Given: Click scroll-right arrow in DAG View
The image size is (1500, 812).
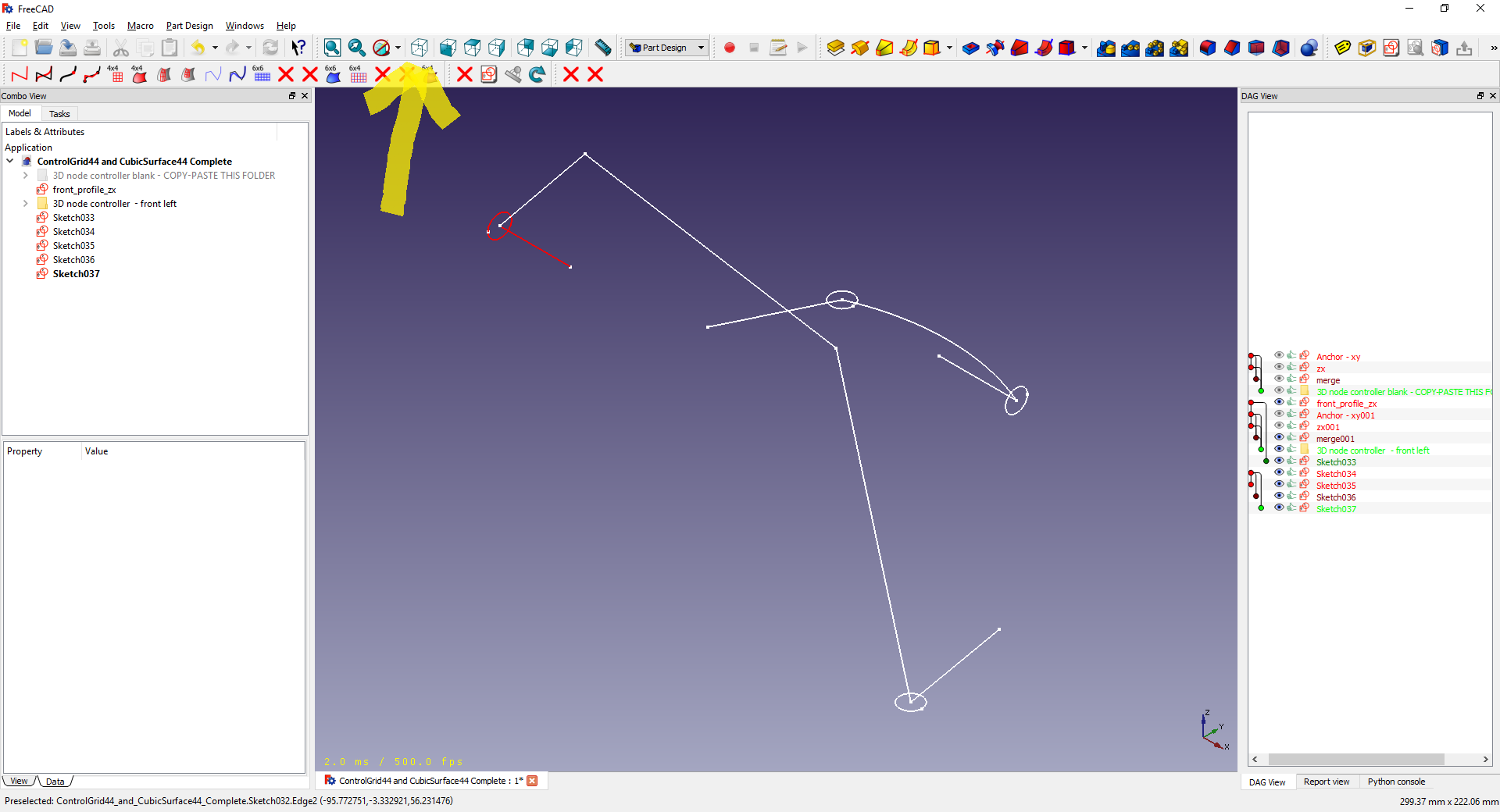Looking at the screenshot, I should (1485, 760).
